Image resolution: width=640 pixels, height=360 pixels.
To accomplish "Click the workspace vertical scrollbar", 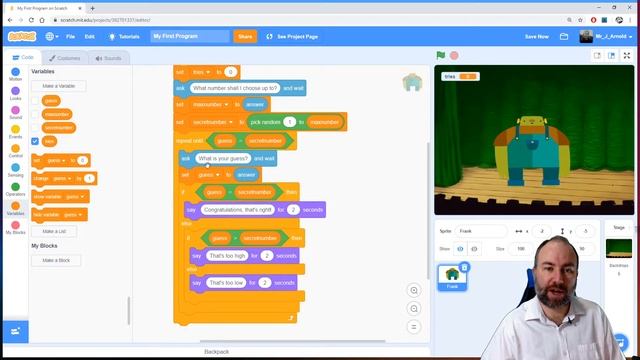I will pyautogui.click(x=428, y=211).
